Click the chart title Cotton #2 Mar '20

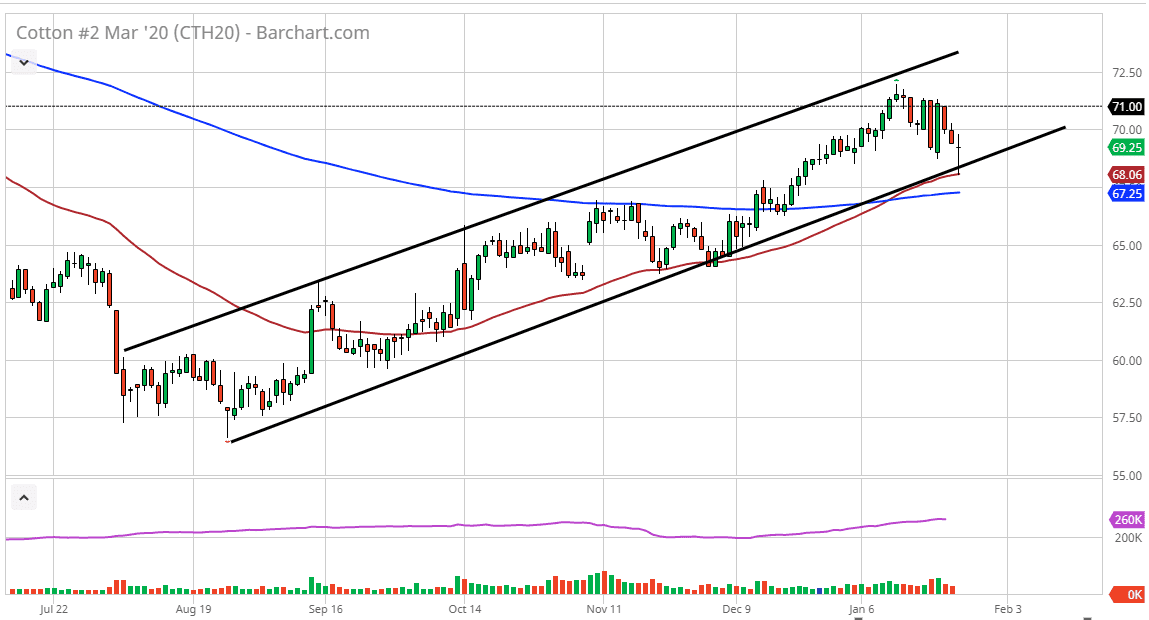click(193, 33)
